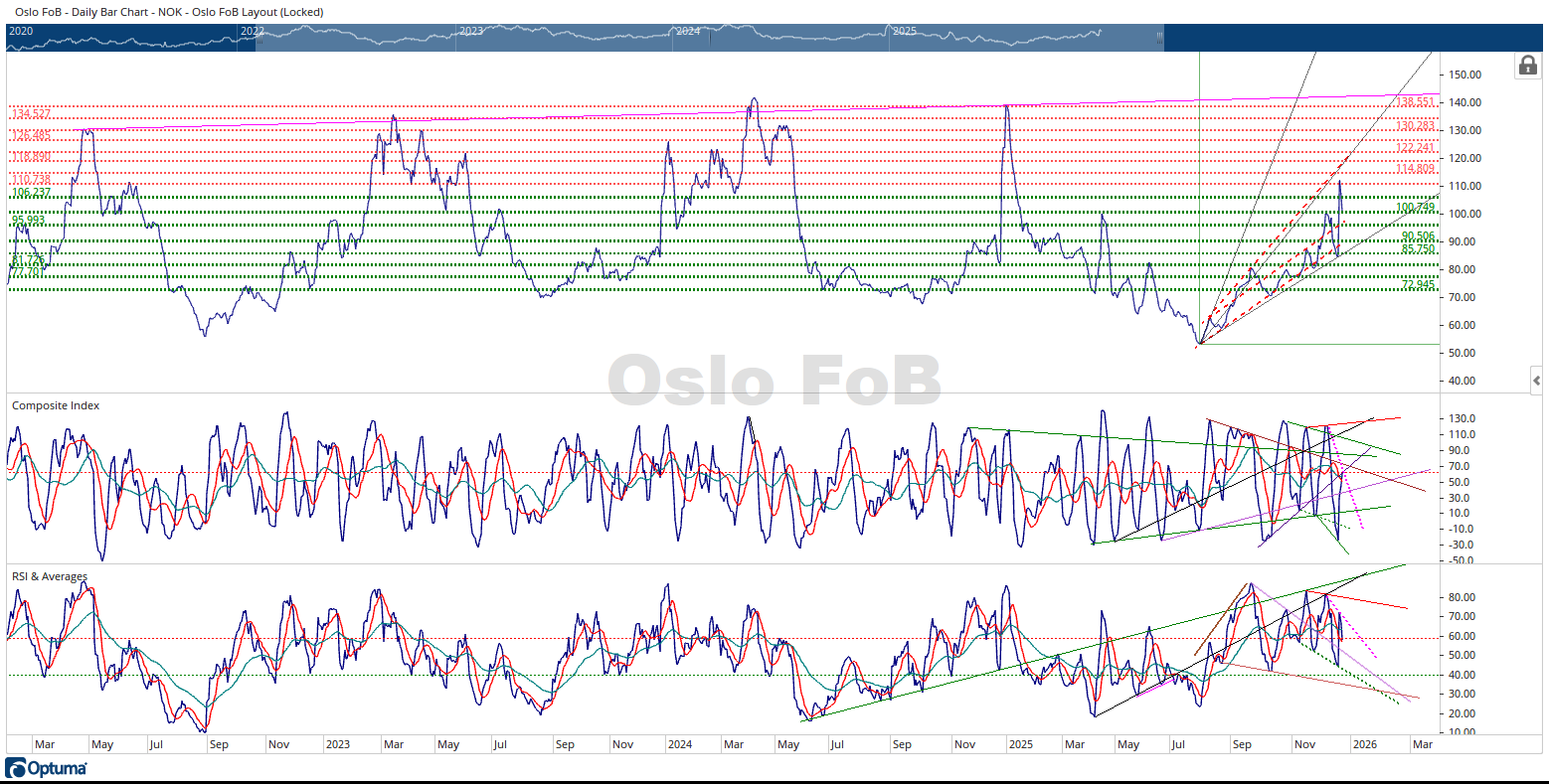Click 2026 on the bottom date axis

click(x=1365, y=744)
